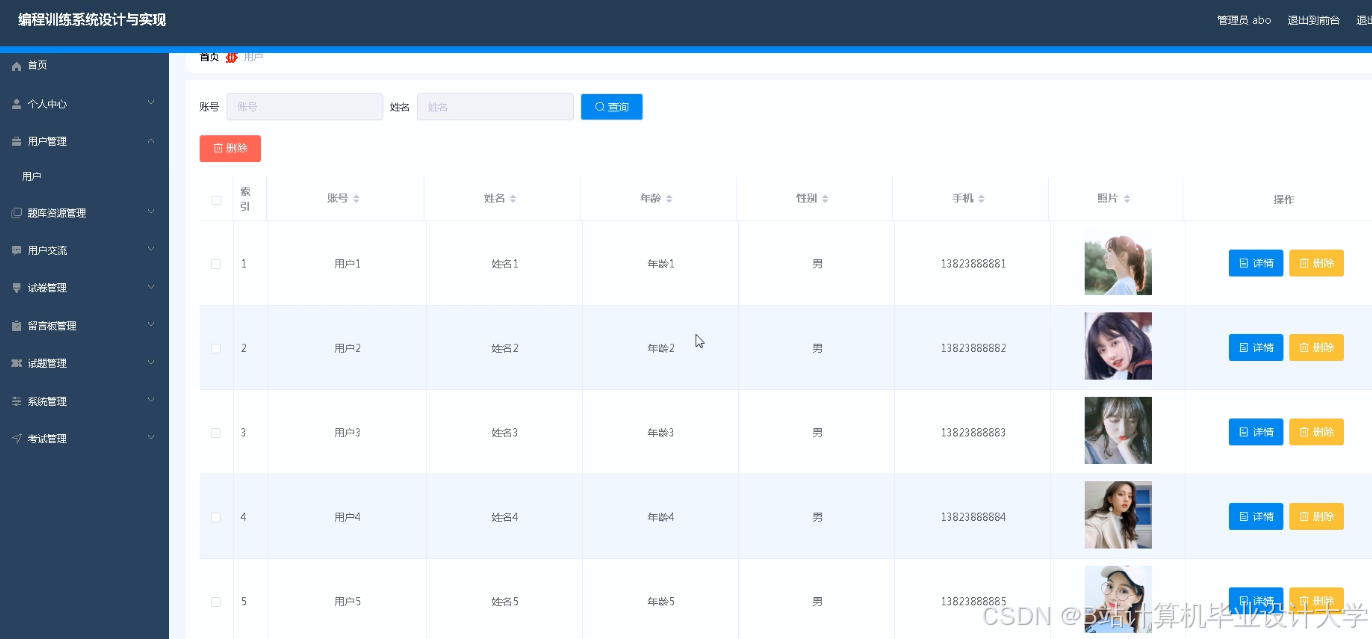
Task: Click the clipboard icon beside 留言板管理
Action: coord(16,326)
